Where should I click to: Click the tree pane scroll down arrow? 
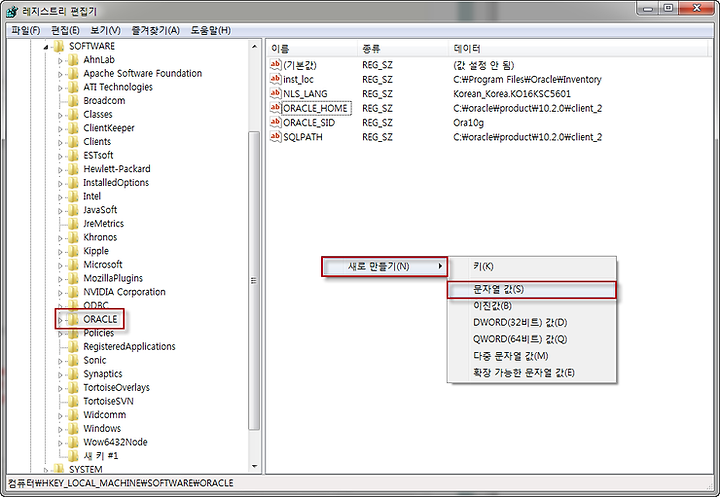[x=254, y=467]
